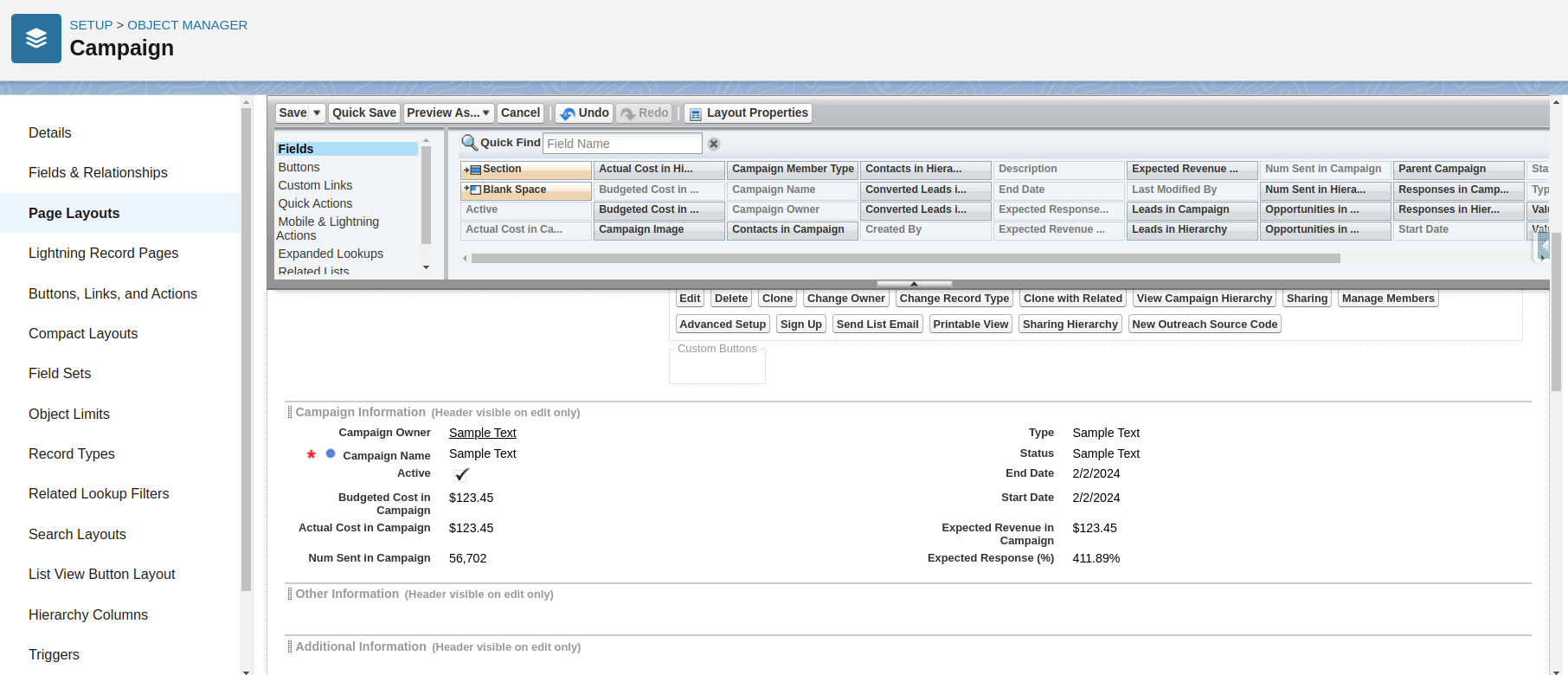The width and height of the screenshot is (1568, 675).
Task: Grab the Additional Information section handle
Action: click(290, 646)
